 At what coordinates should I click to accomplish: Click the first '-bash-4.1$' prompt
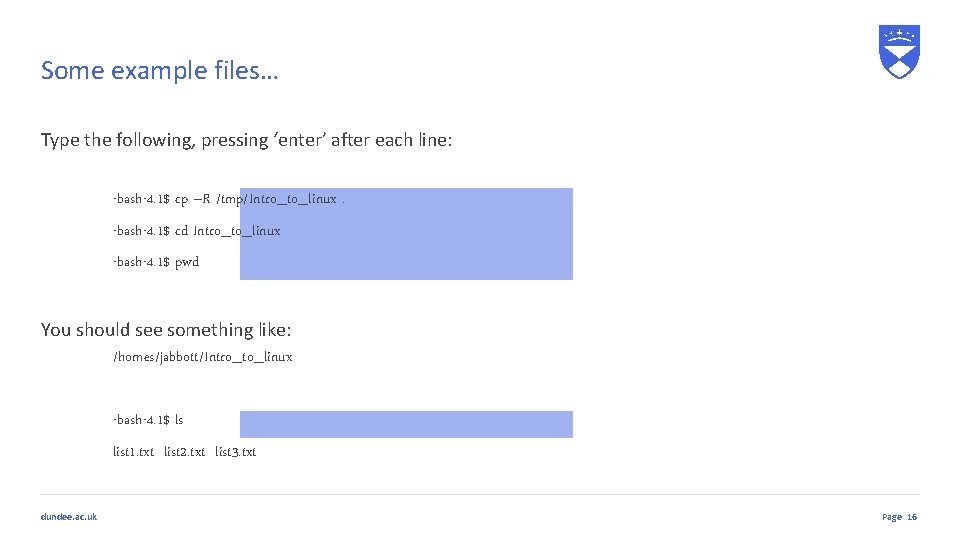(x=141, y=199)
